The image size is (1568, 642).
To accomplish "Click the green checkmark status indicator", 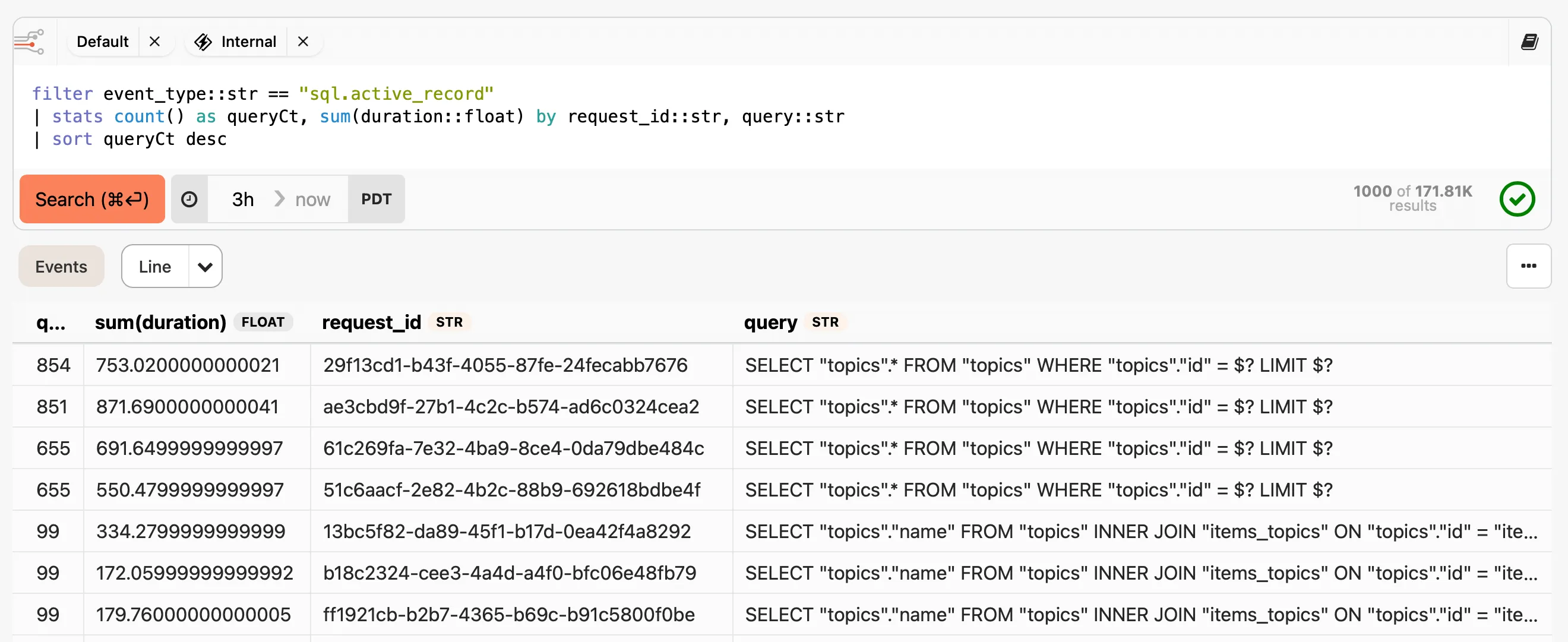I will (x=1517, y=199).
